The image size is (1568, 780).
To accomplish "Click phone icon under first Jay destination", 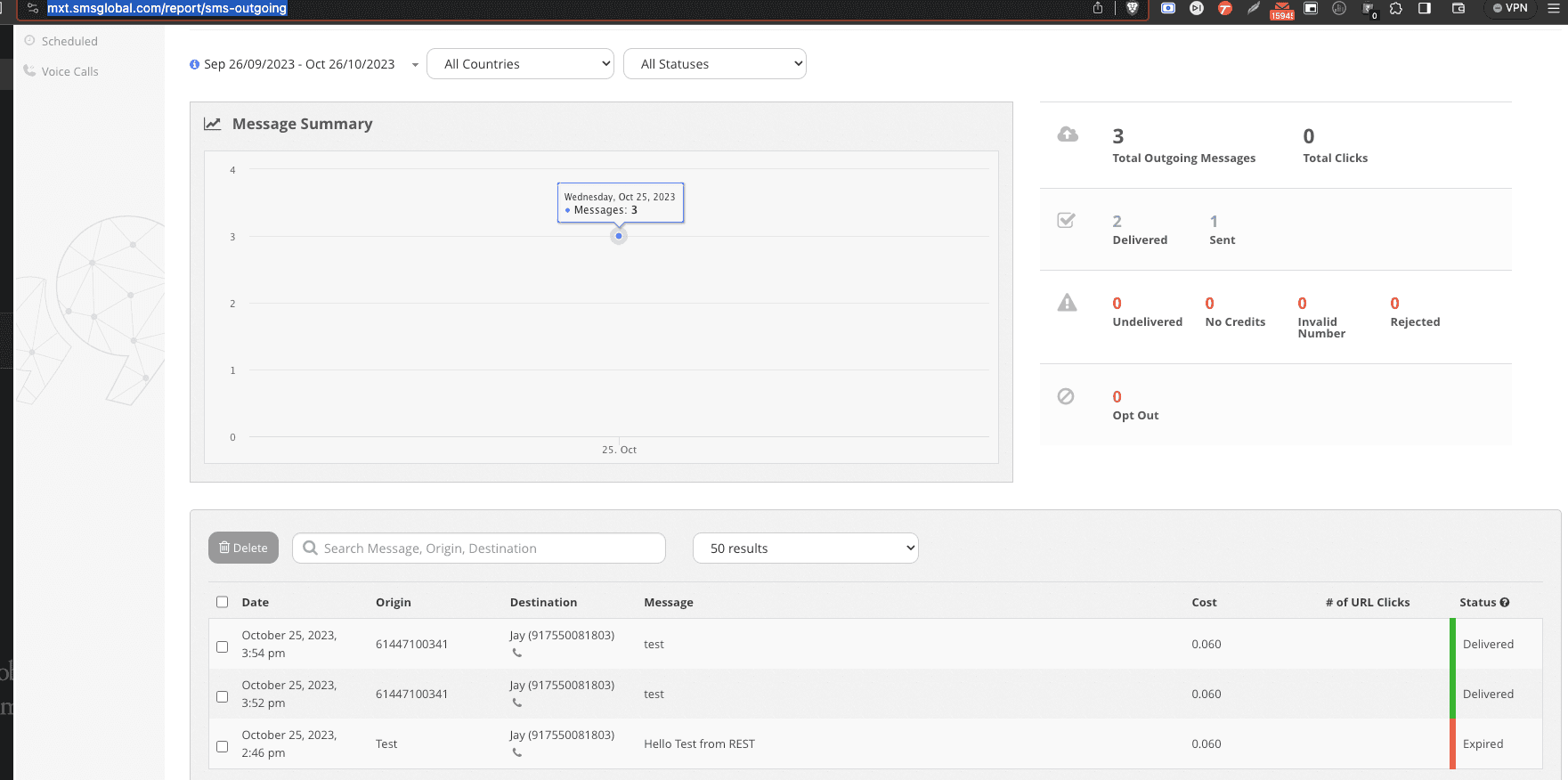I will (x=517, y=653).
